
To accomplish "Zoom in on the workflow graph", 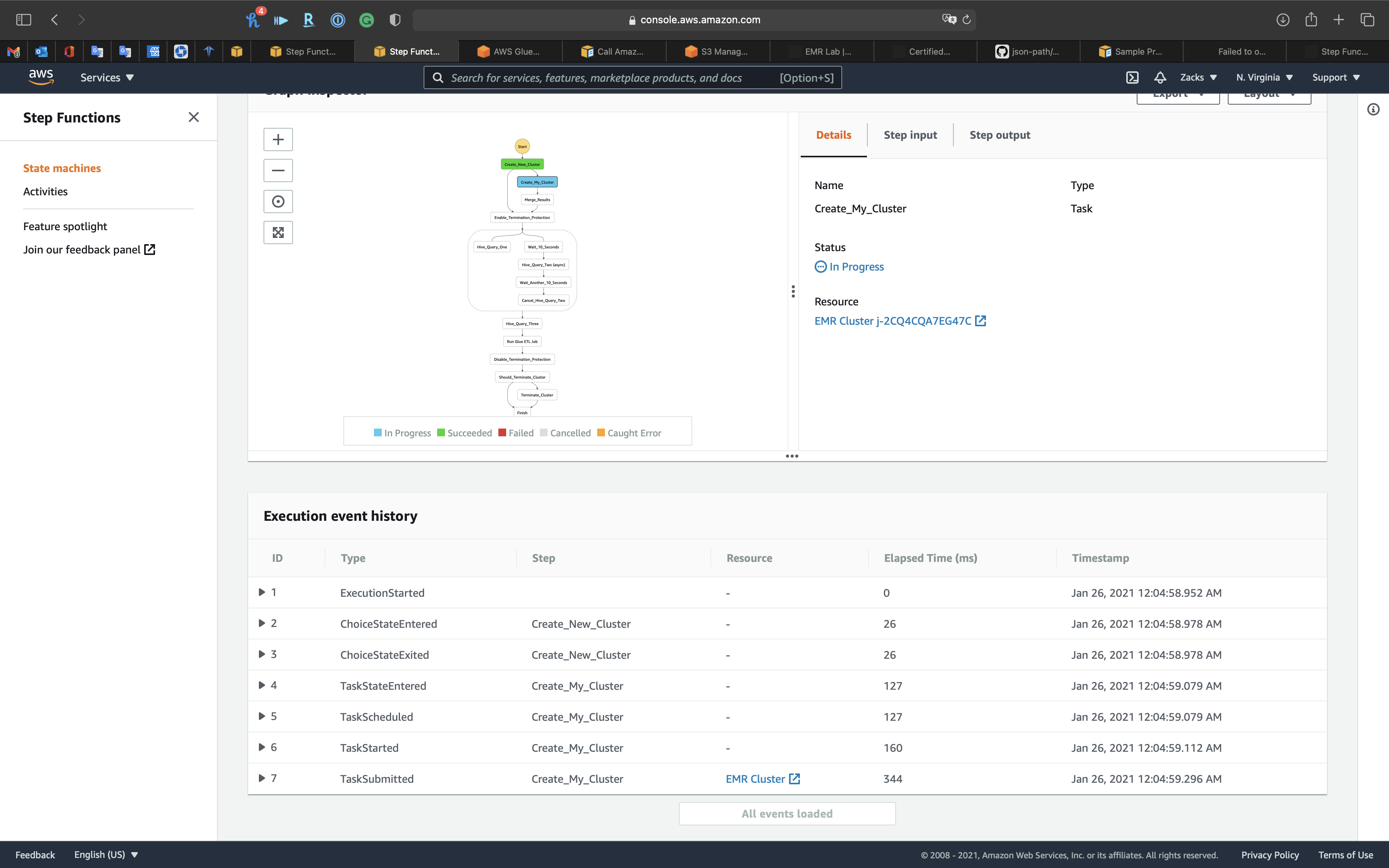I will [x=278, y=139].
